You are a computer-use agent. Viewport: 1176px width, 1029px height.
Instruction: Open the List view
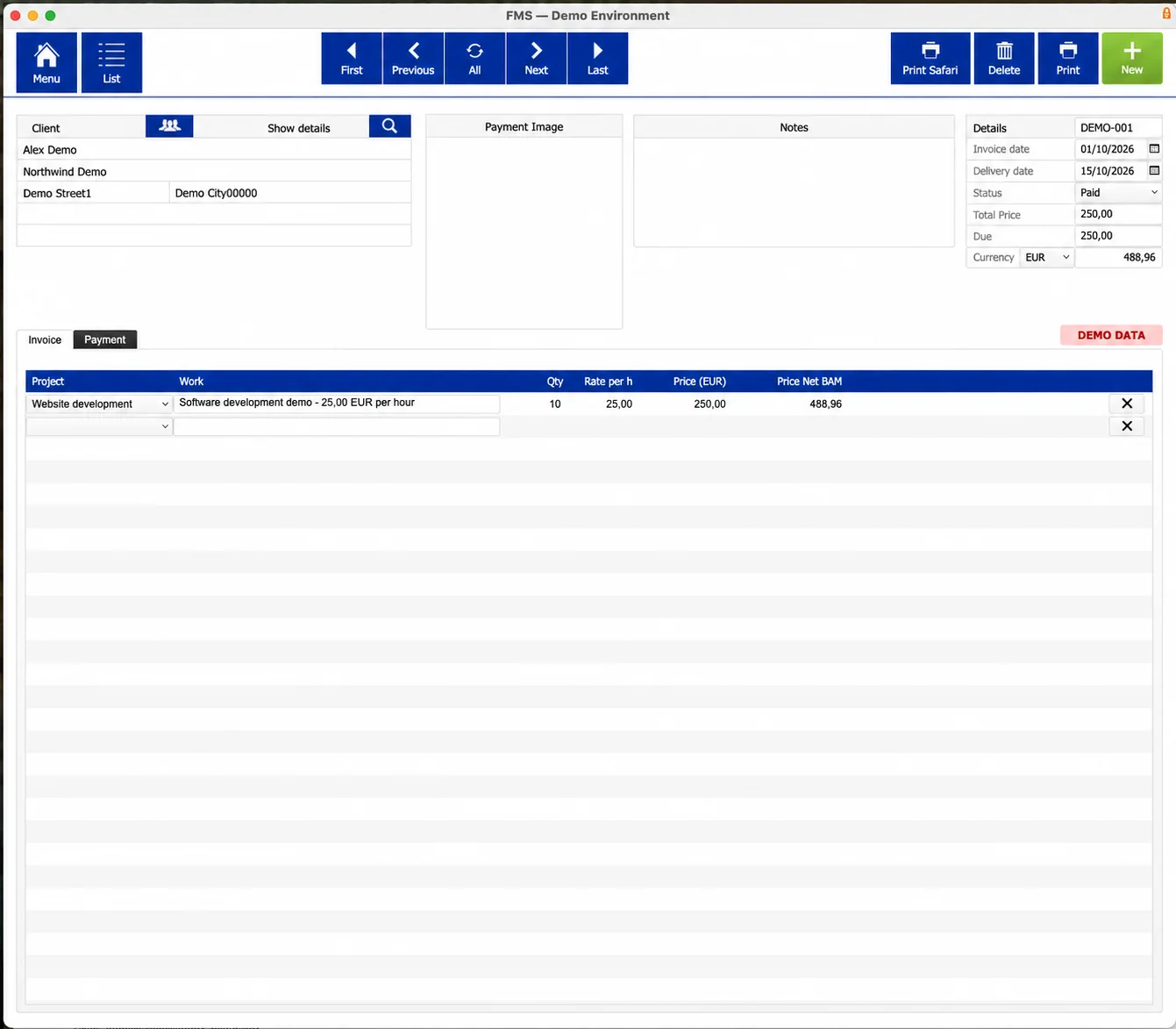pos(111,62)
